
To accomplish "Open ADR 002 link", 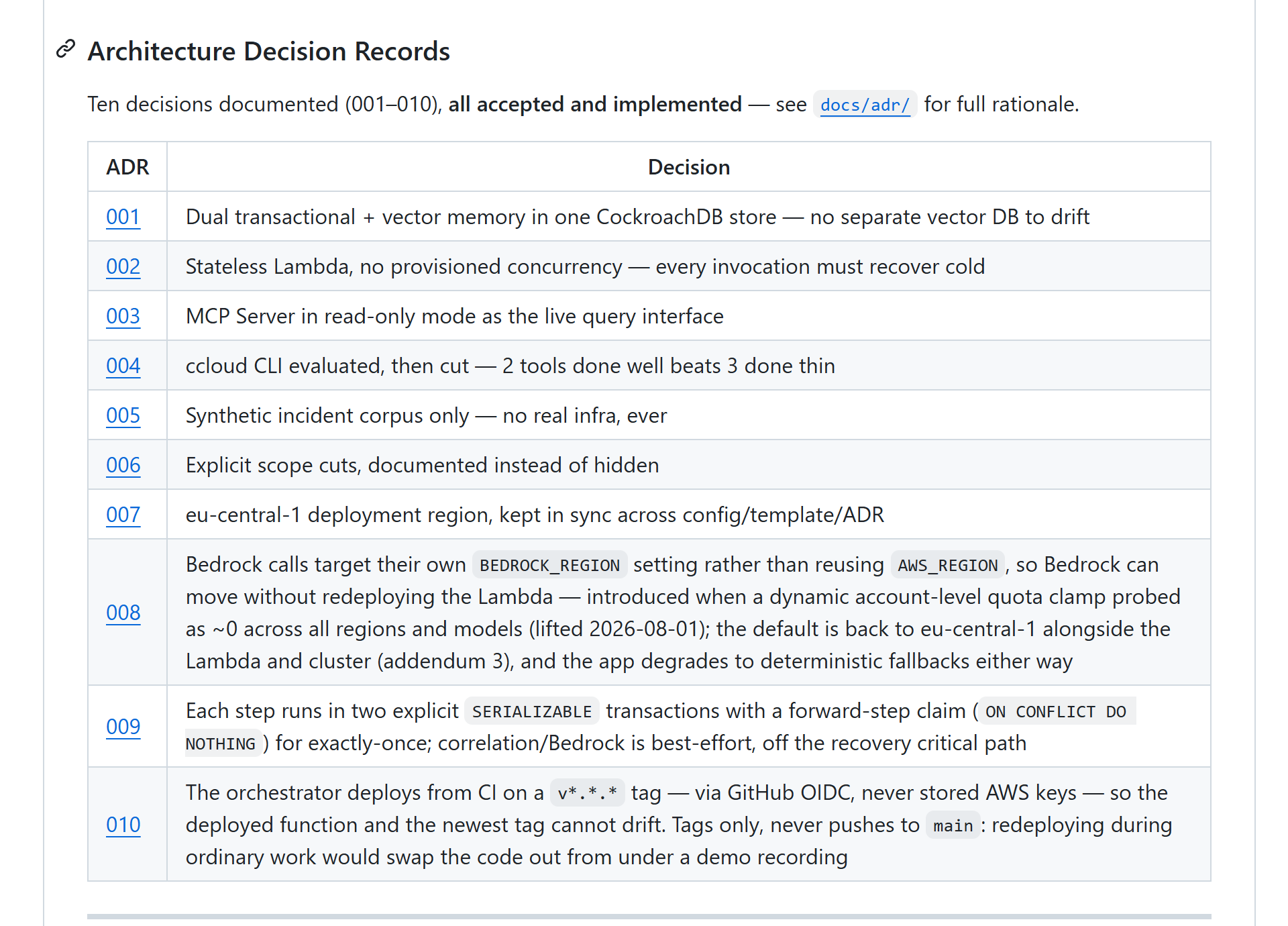I will (x=123, y=266).
